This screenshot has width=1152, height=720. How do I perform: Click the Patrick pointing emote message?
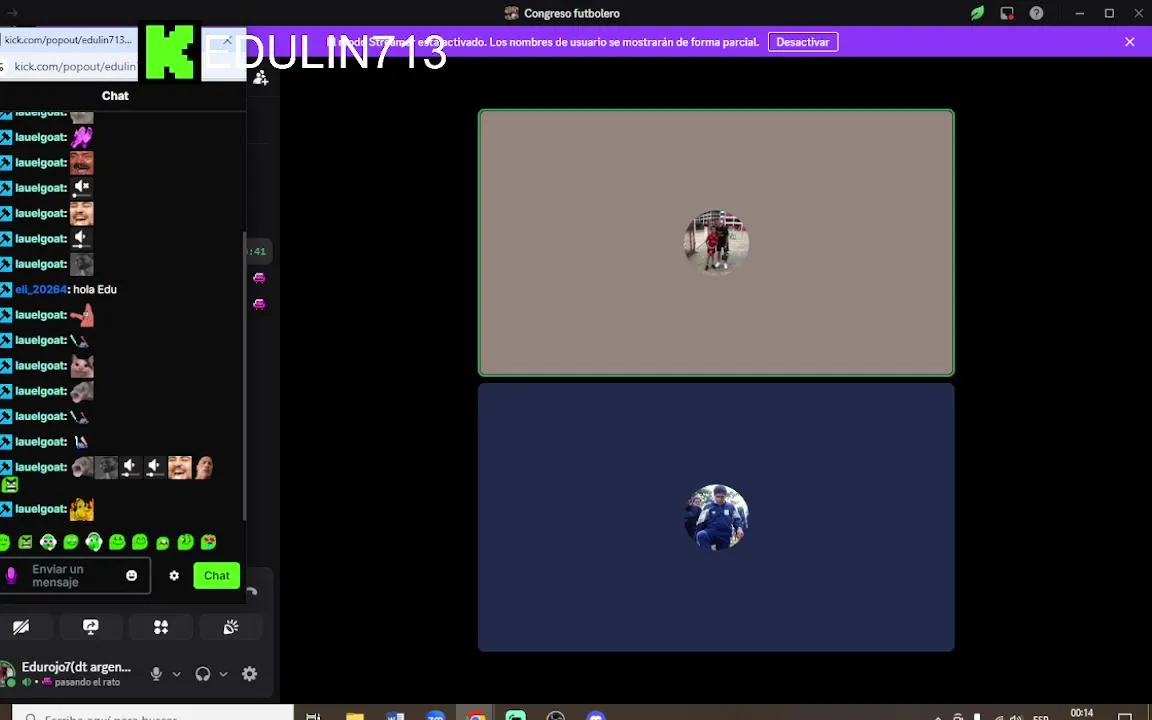82,315
